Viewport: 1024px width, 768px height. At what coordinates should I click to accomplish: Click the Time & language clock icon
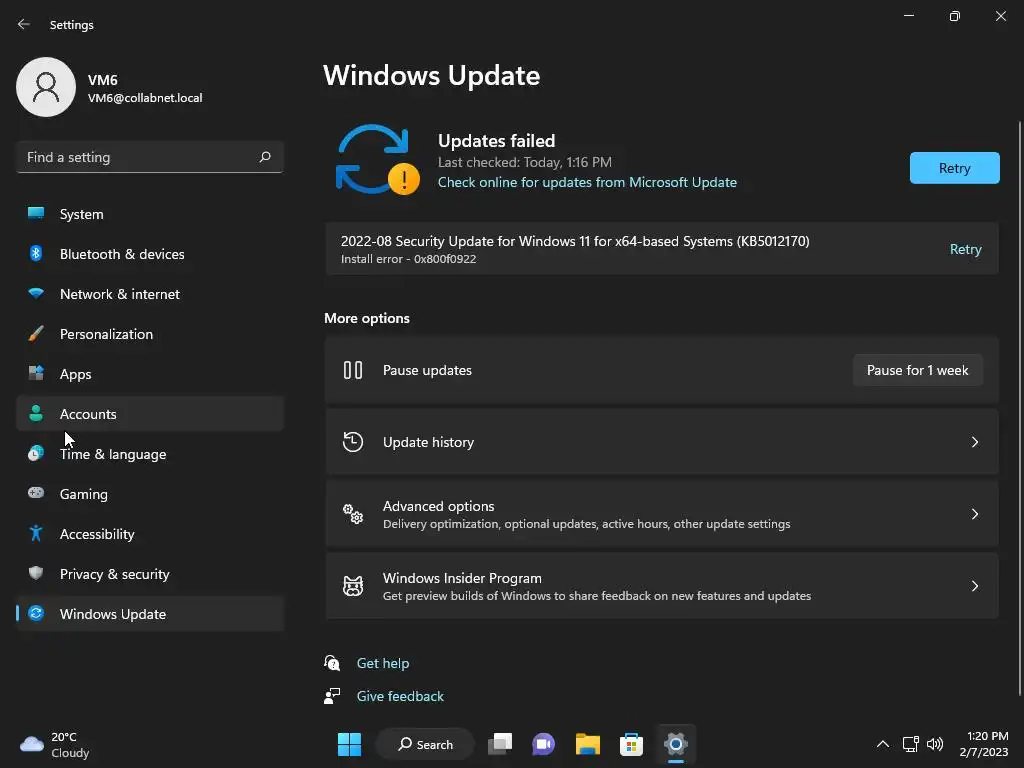point(36,453)
